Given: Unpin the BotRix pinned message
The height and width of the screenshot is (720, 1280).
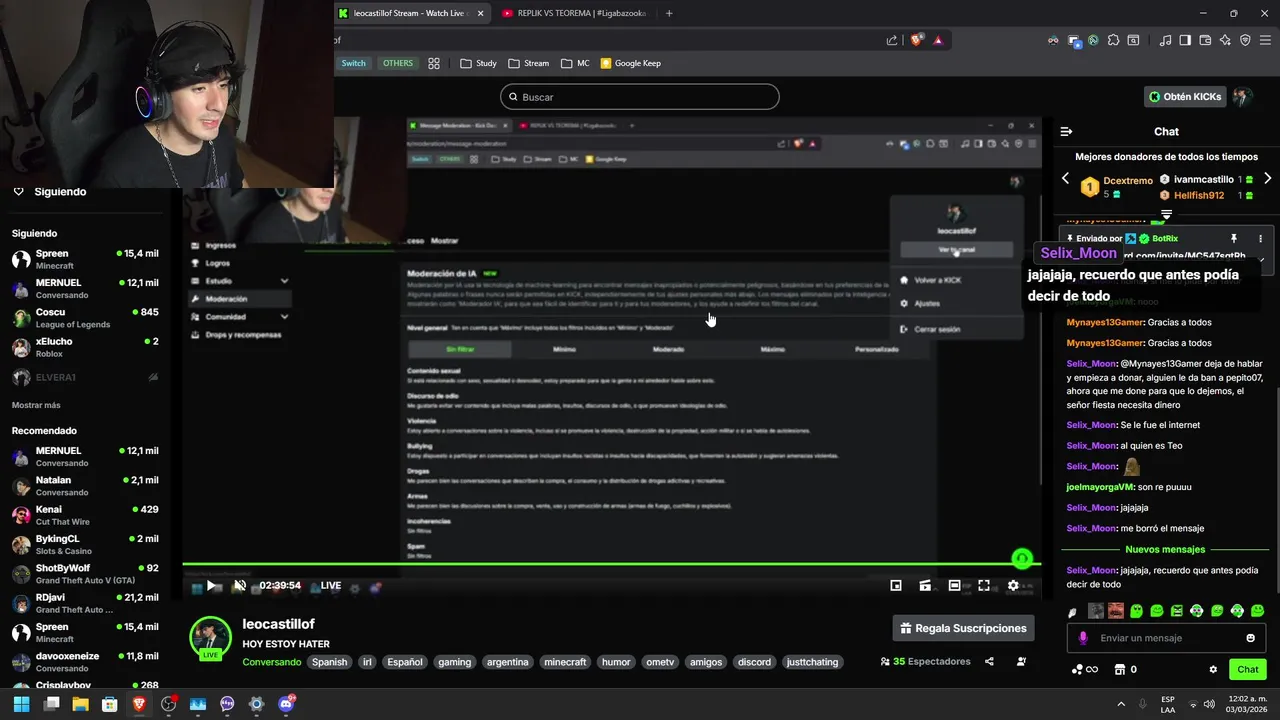Looking at the screenshot, I should point(1233,239).
